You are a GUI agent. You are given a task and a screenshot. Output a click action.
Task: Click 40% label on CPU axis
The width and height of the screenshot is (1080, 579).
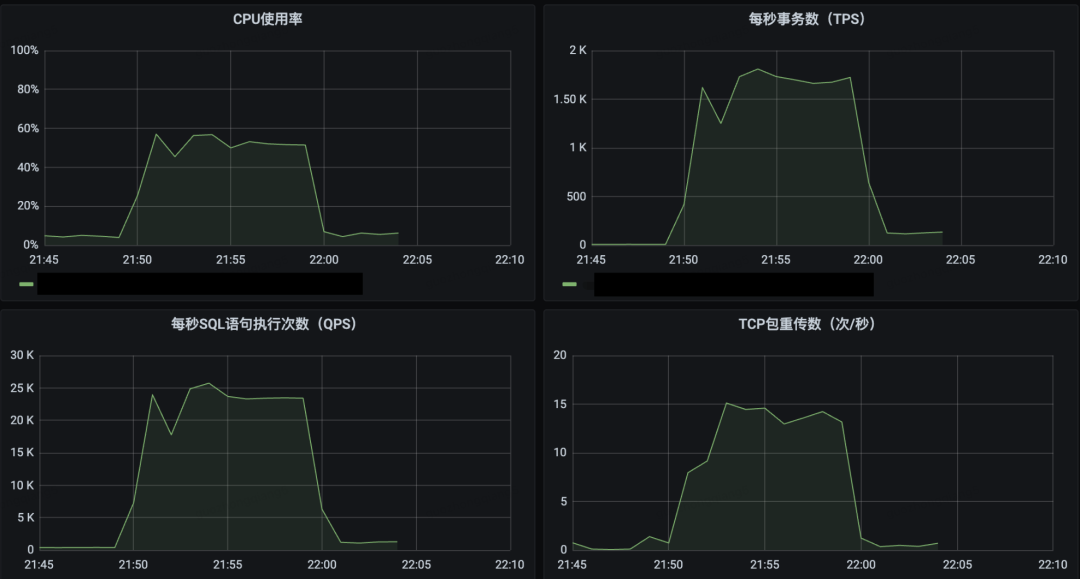[x=28, y=167]
